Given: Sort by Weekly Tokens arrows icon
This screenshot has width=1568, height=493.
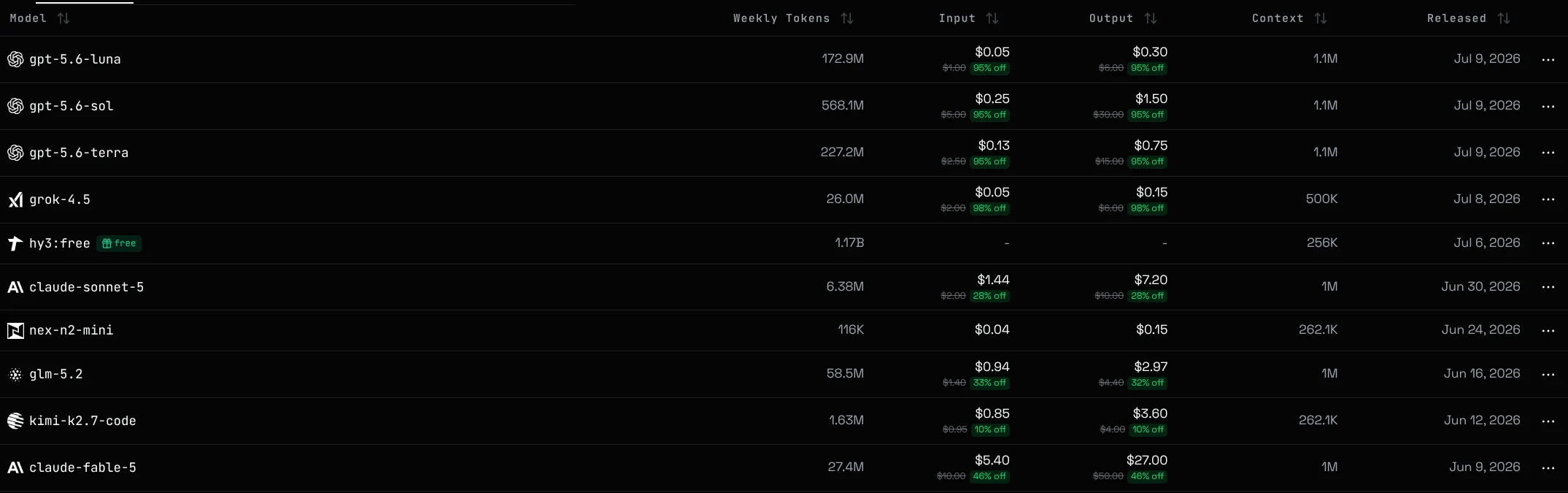Looking at the screenshot, I should 847,18.
